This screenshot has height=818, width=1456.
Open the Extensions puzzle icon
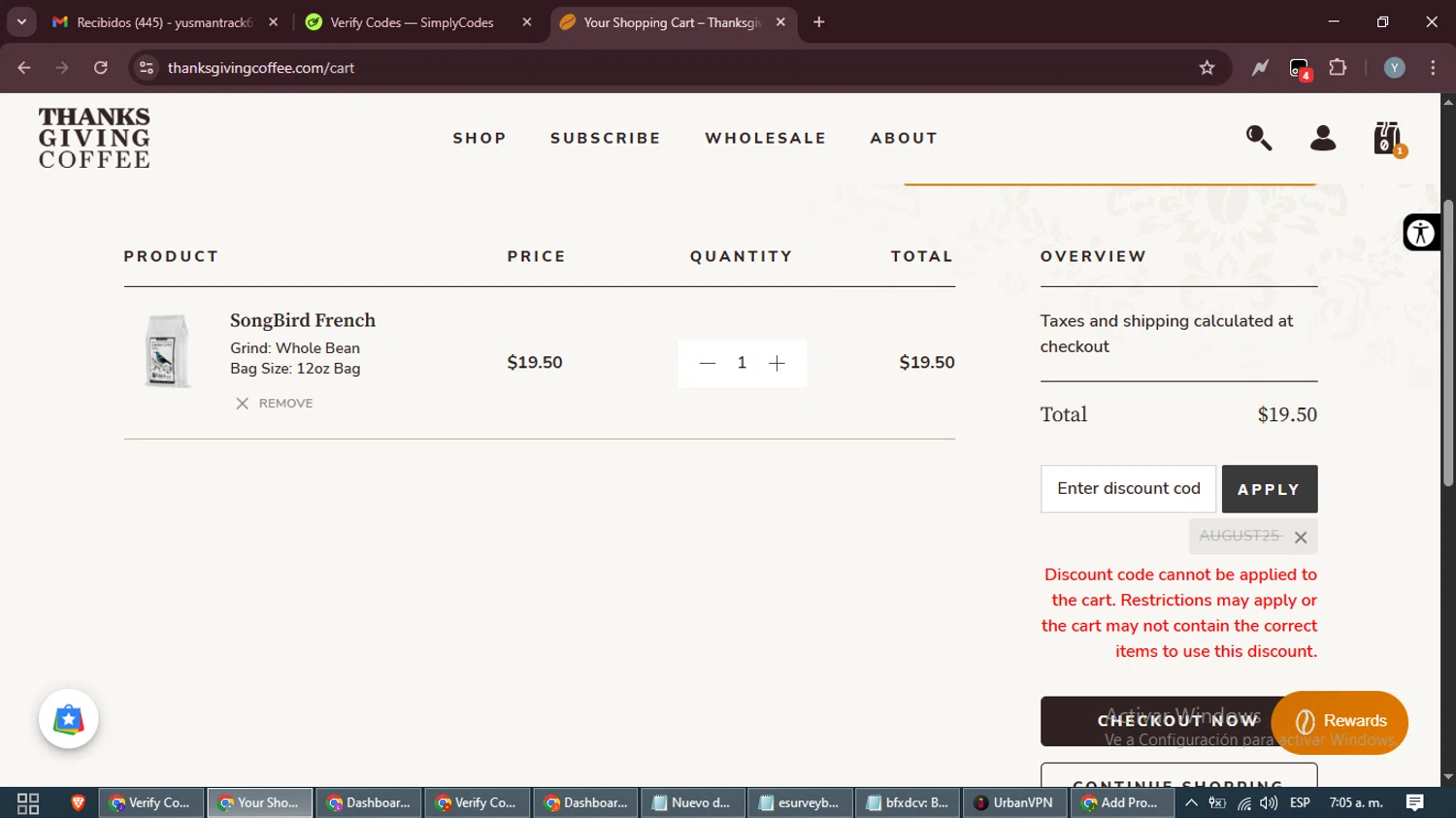(x=1338, y=68)
